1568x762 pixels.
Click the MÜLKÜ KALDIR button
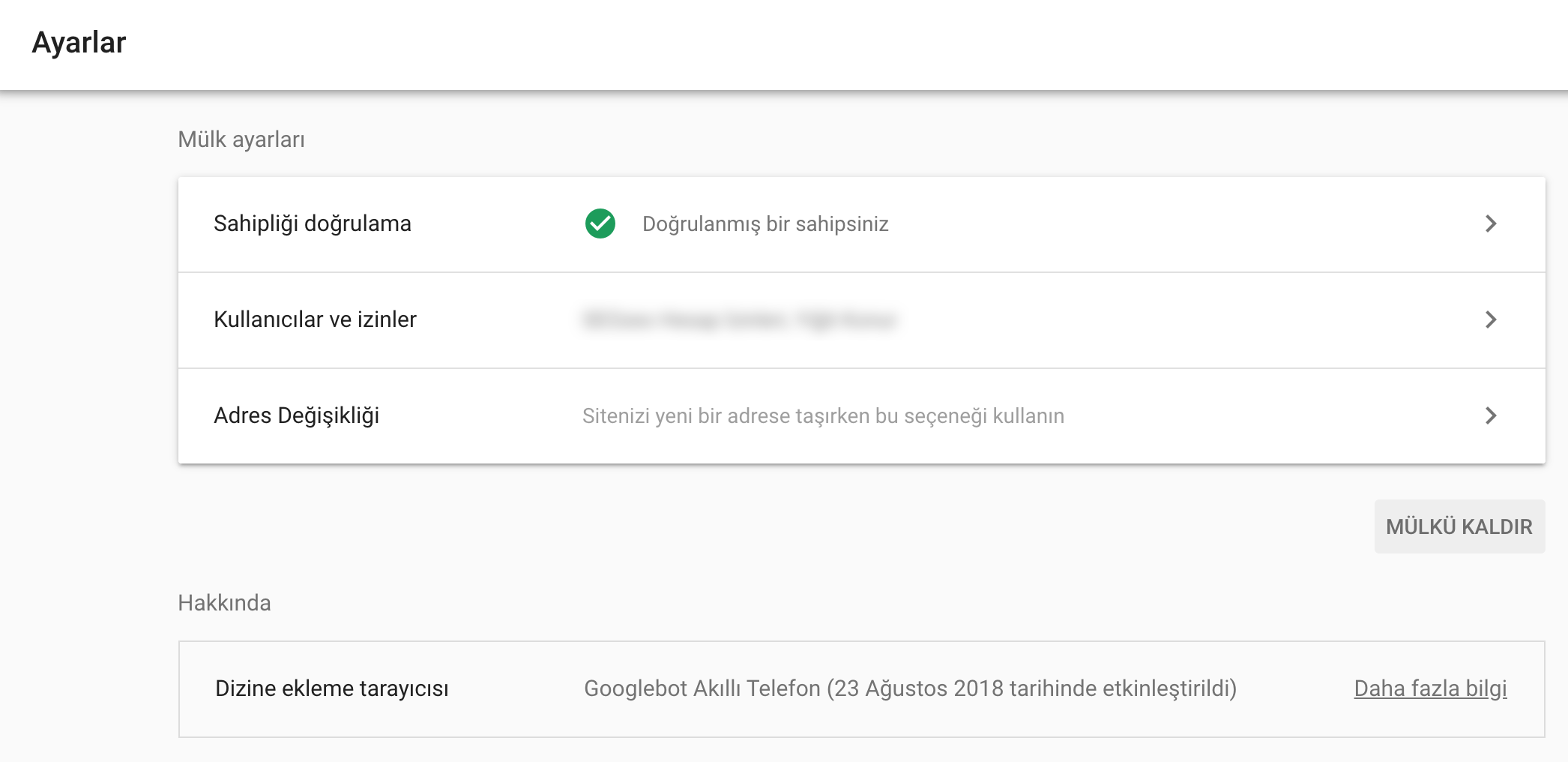click(1459, 526)
